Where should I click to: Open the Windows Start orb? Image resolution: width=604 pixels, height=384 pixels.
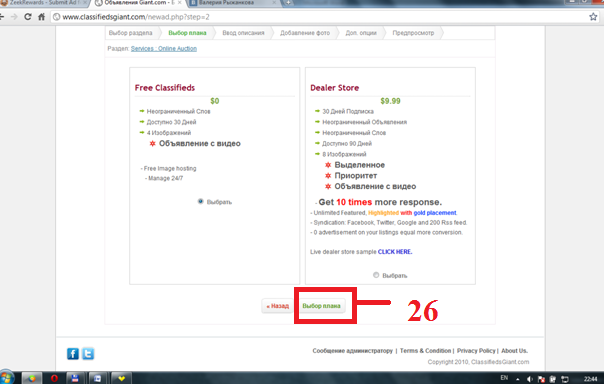[x=7, y=378]
